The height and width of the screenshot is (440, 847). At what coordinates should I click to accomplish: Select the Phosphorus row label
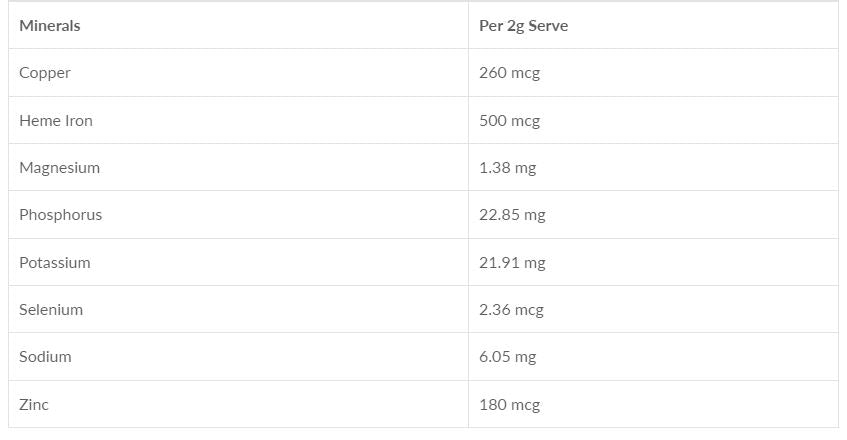[x=60, y=215]
